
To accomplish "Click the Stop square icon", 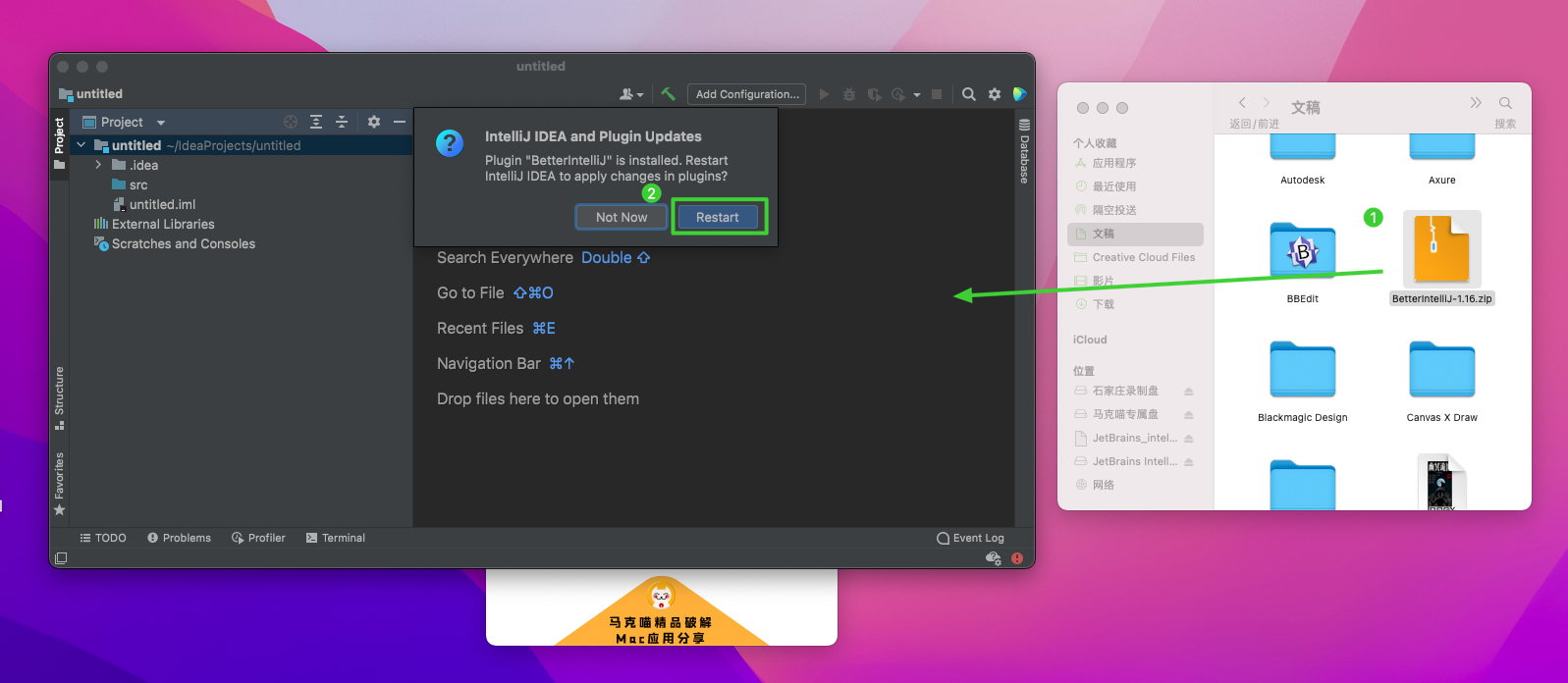I will pos(937,94).
